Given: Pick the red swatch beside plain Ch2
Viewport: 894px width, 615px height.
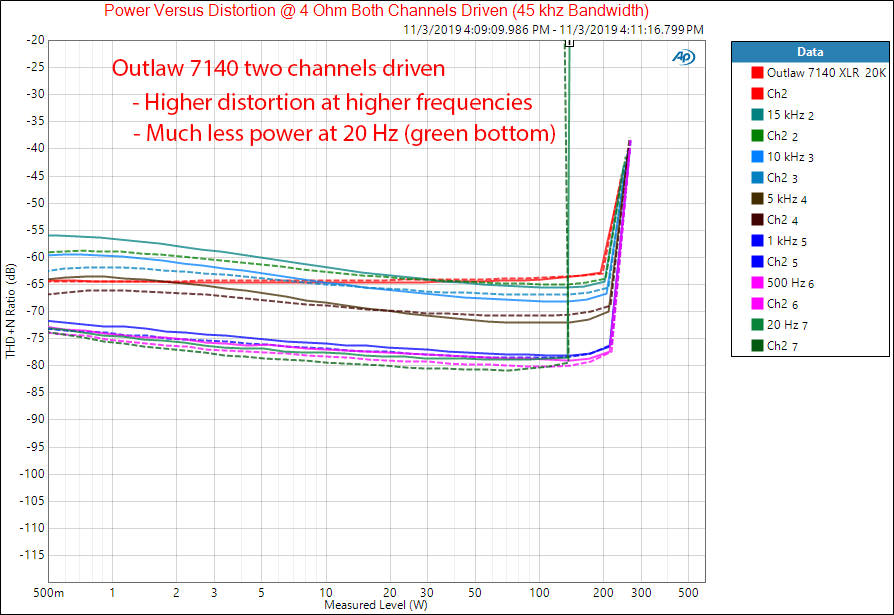Looking at the screenshot, I should [757, 94].
